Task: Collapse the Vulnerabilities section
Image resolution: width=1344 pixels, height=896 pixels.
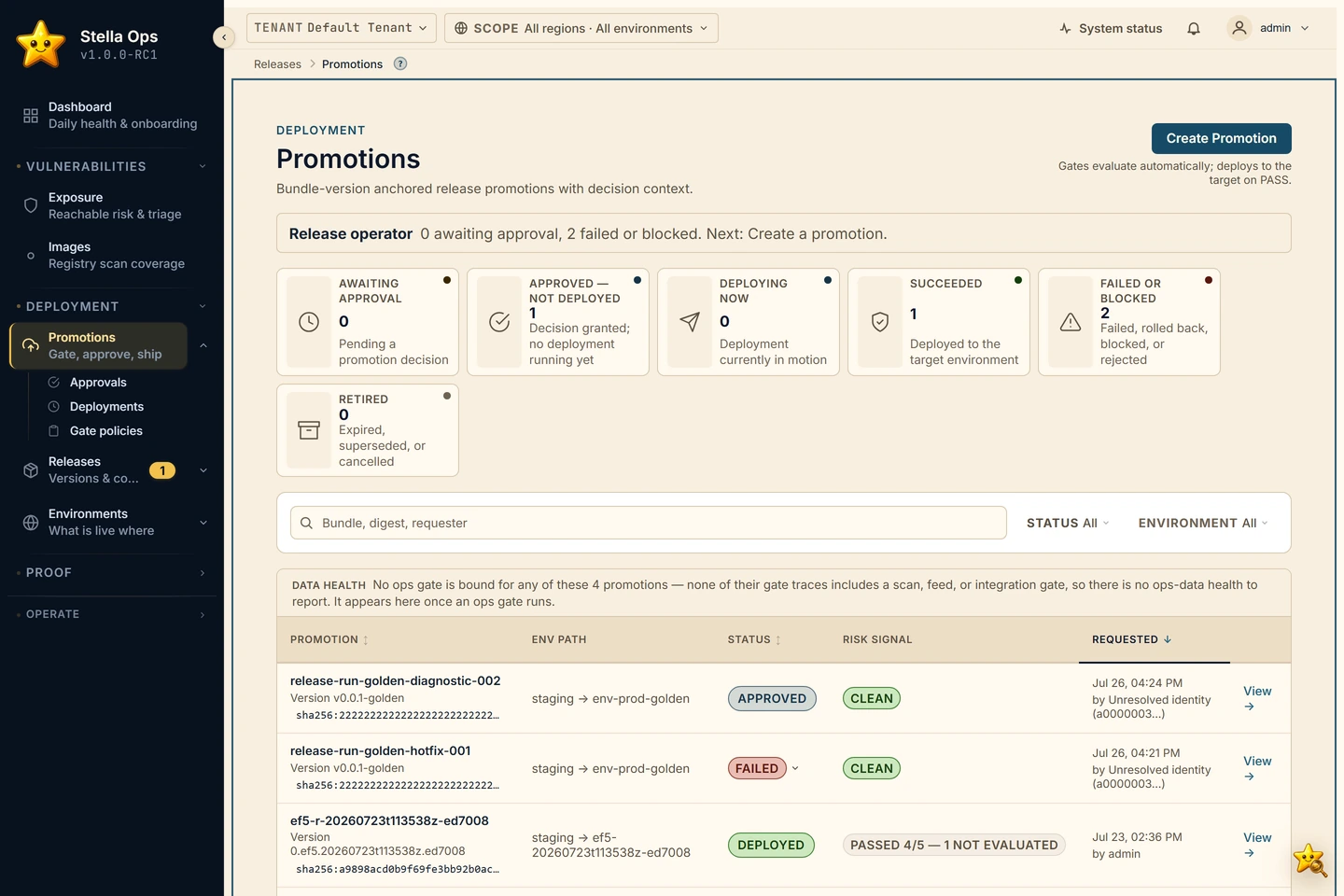Action: click(x=203, y=166)
